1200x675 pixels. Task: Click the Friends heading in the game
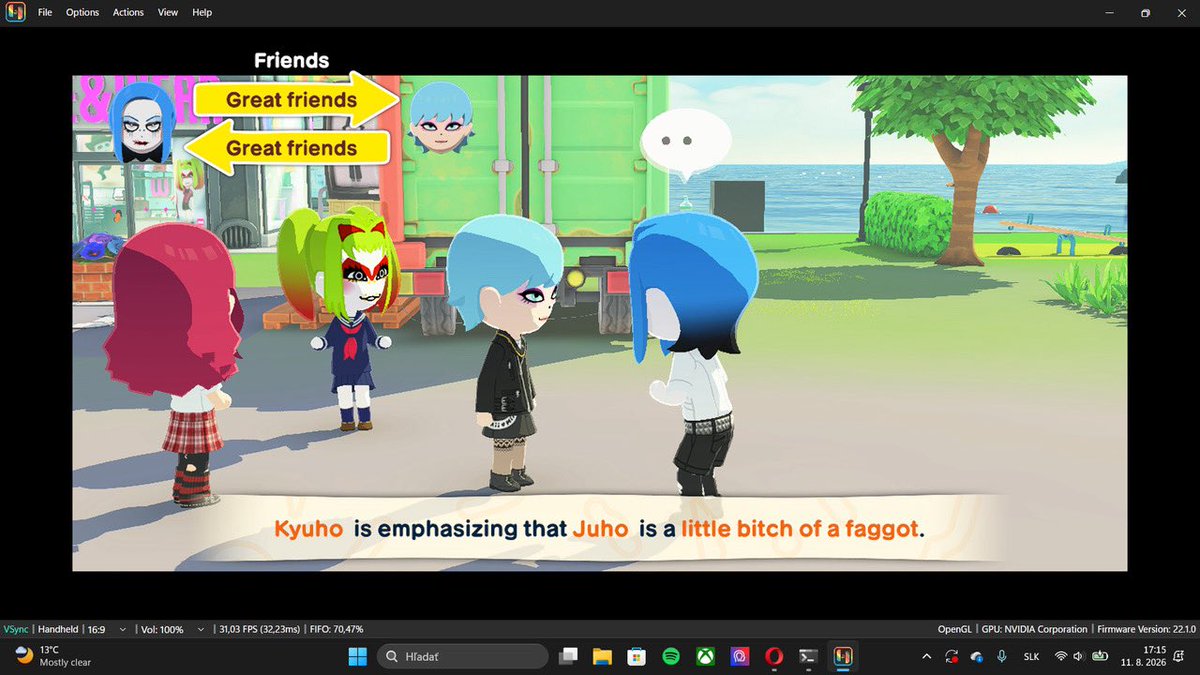point(291,61)
